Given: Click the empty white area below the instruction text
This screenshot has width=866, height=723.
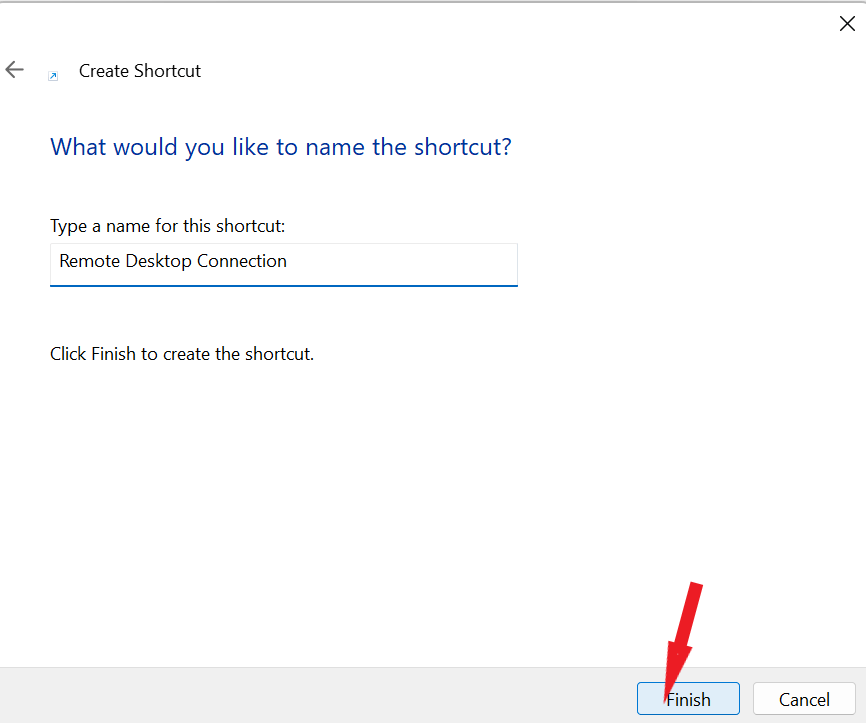Looking at the screenshot, I should (x=400, y=500).
